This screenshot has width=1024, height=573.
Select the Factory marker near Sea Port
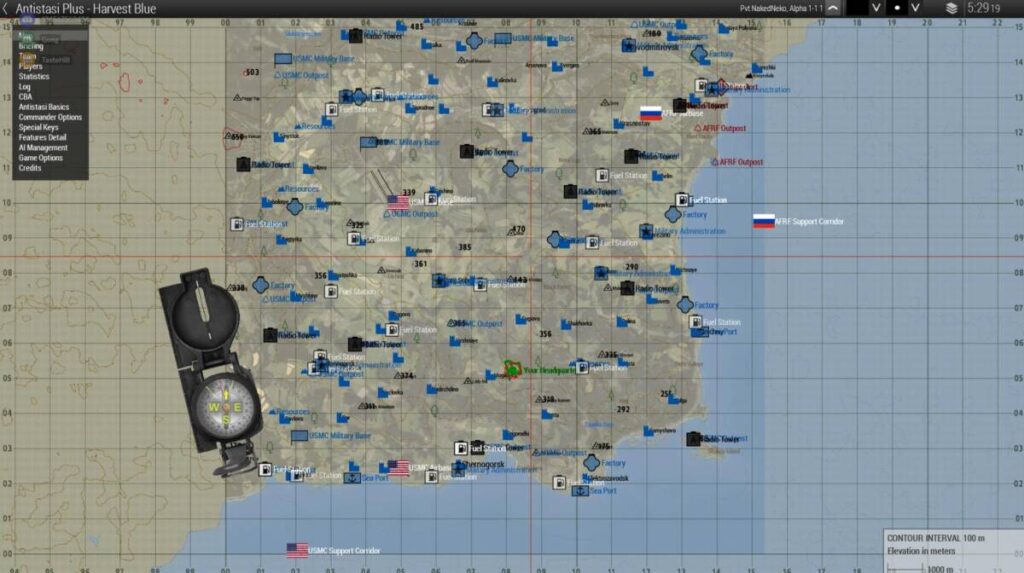pyautogui.click(x=591, y=463)
